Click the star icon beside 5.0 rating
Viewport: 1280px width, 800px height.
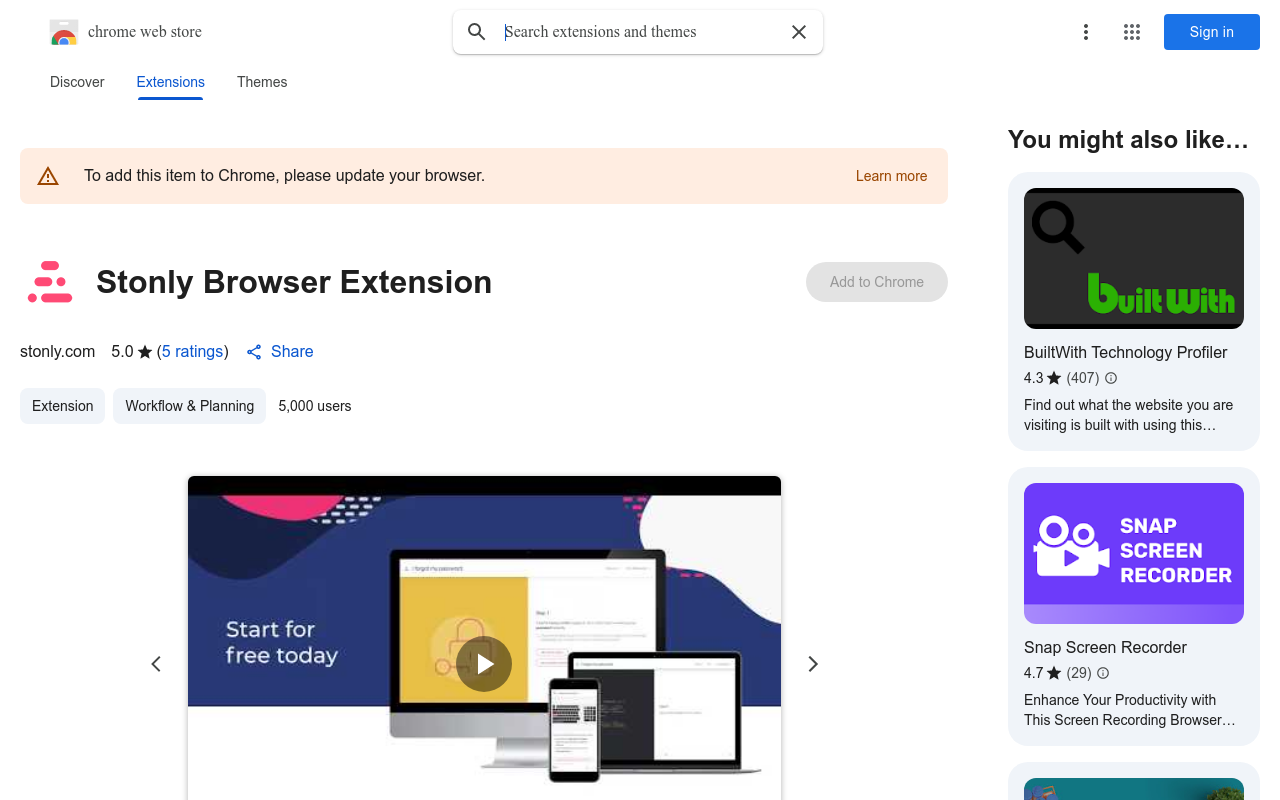tap(145, 352)
